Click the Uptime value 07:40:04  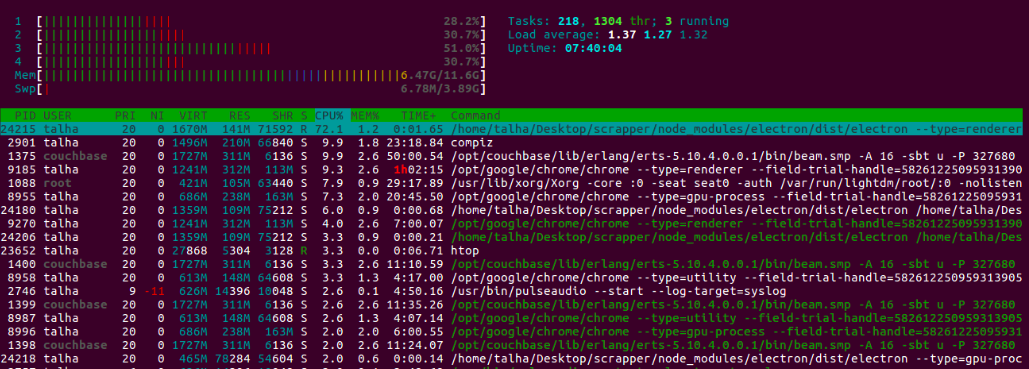click(x=593, y=49)
